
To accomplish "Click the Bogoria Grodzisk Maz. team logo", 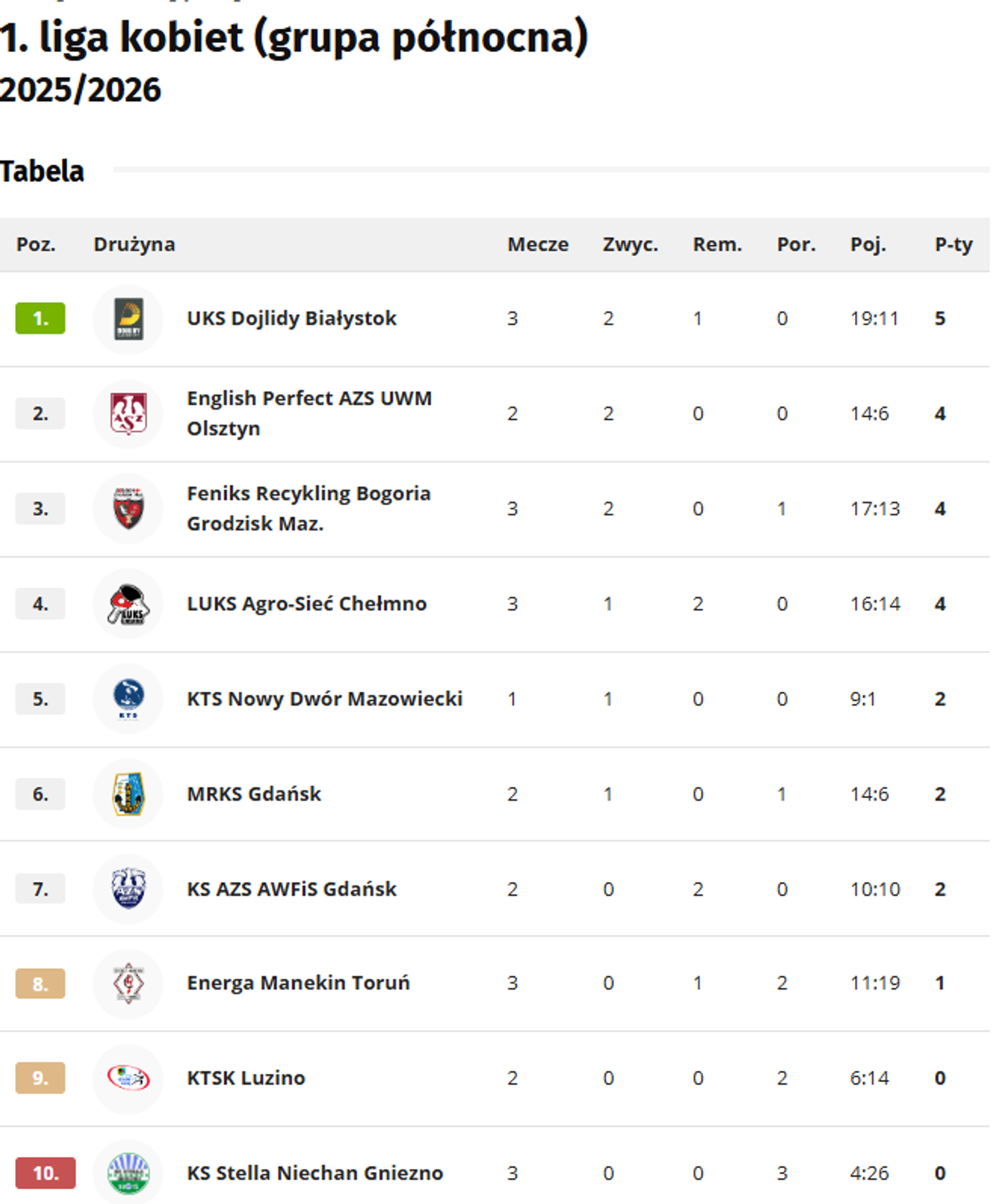I will (128, 509).
